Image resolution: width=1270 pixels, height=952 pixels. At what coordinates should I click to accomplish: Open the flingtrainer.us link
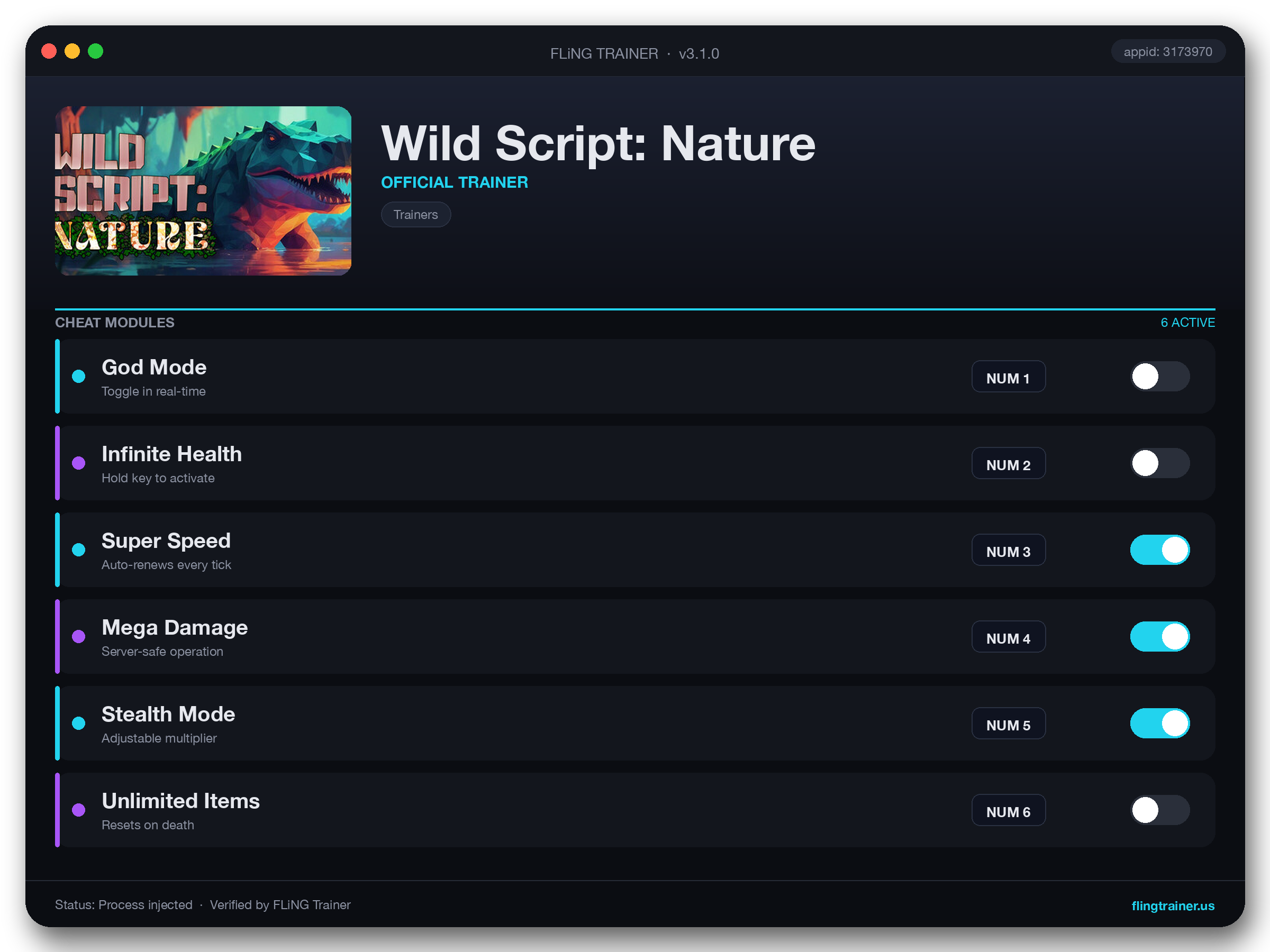pyautogui.click(x=1173, y=905)
